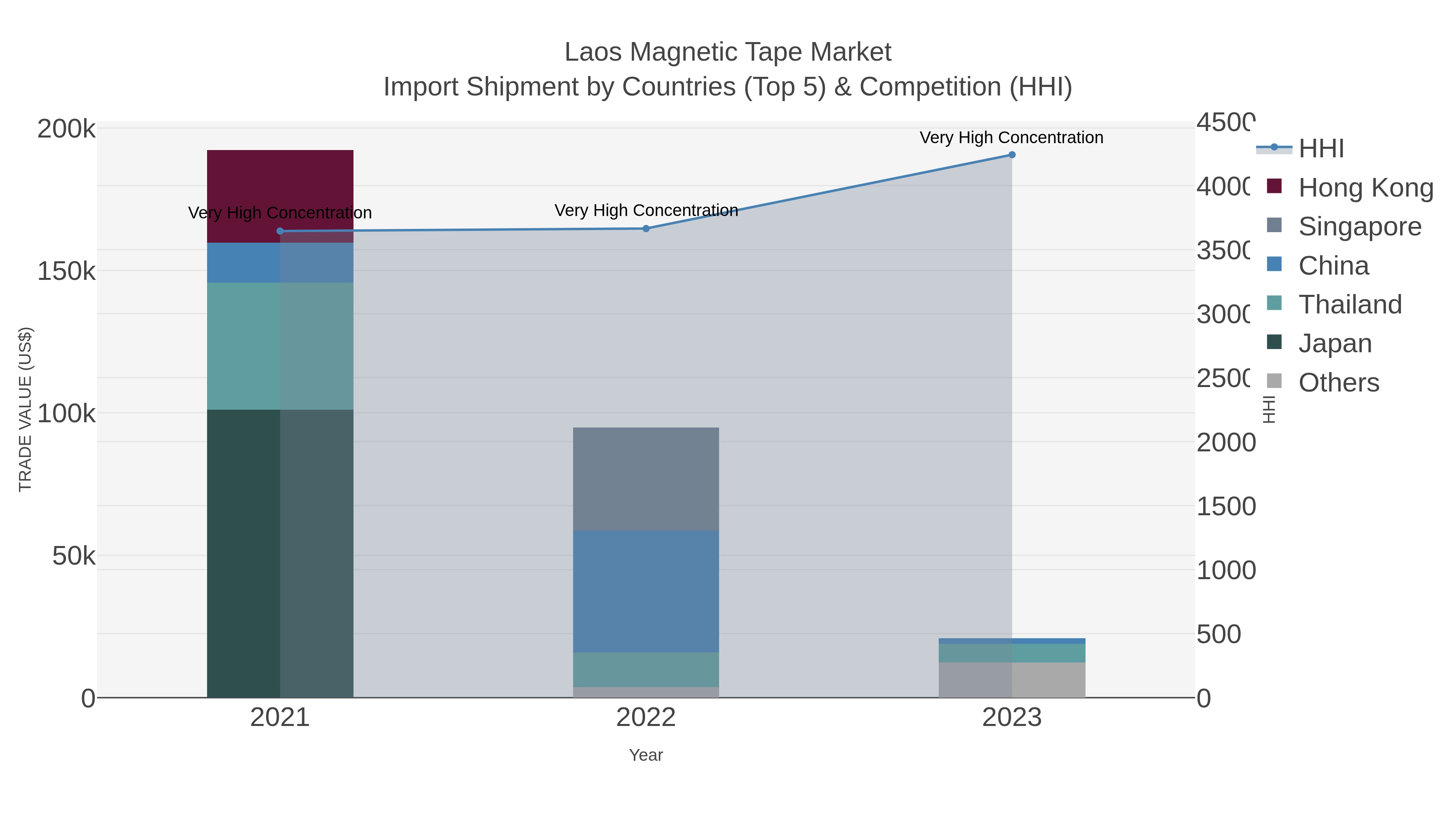The image size is (1456, 819).
Task: Click the 100k y-axis tick label
Action: (x=67, y=414)
